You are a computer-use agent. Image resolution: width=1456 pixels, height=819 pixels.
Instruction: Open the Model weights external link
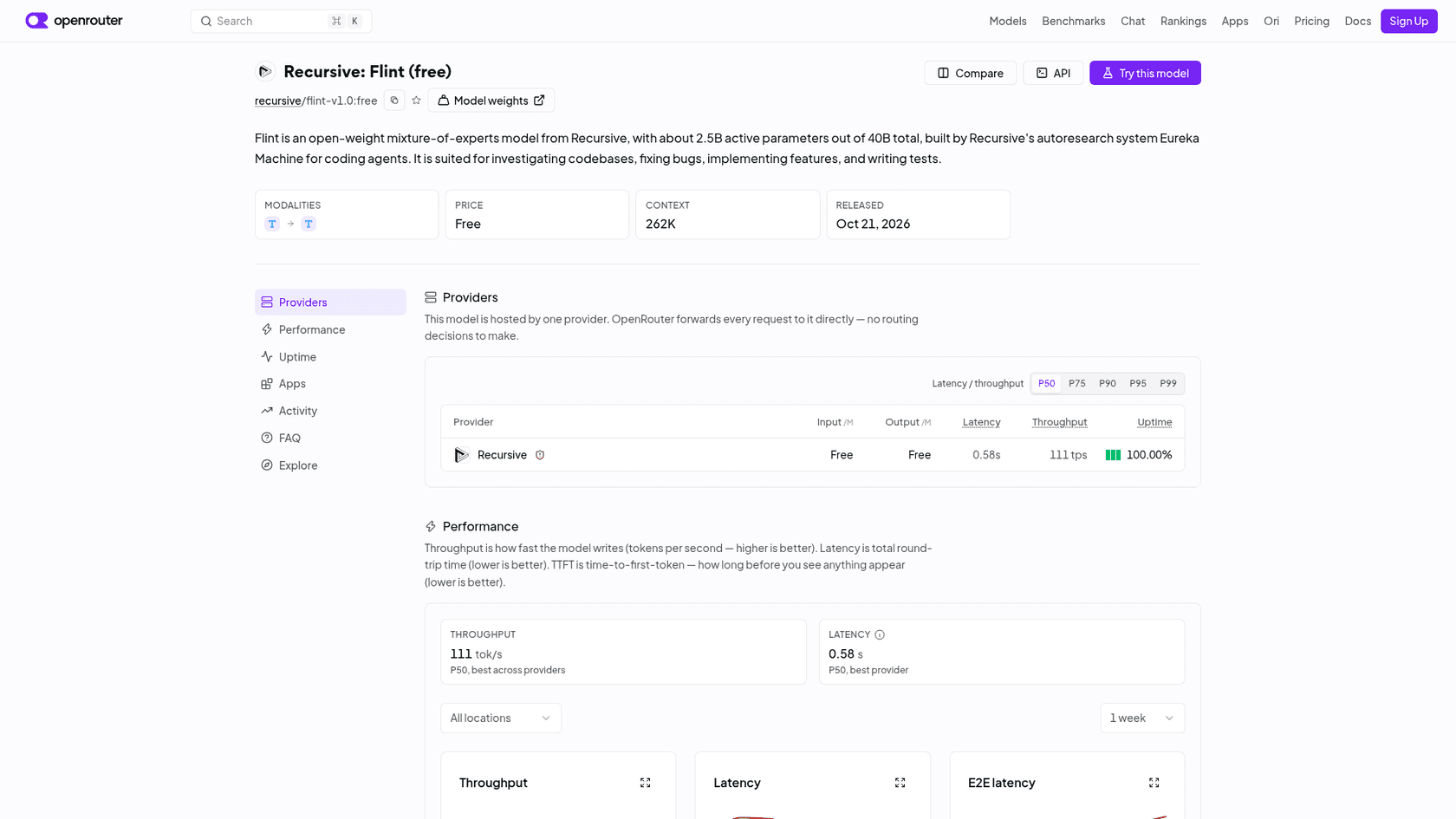click(491, 101)
